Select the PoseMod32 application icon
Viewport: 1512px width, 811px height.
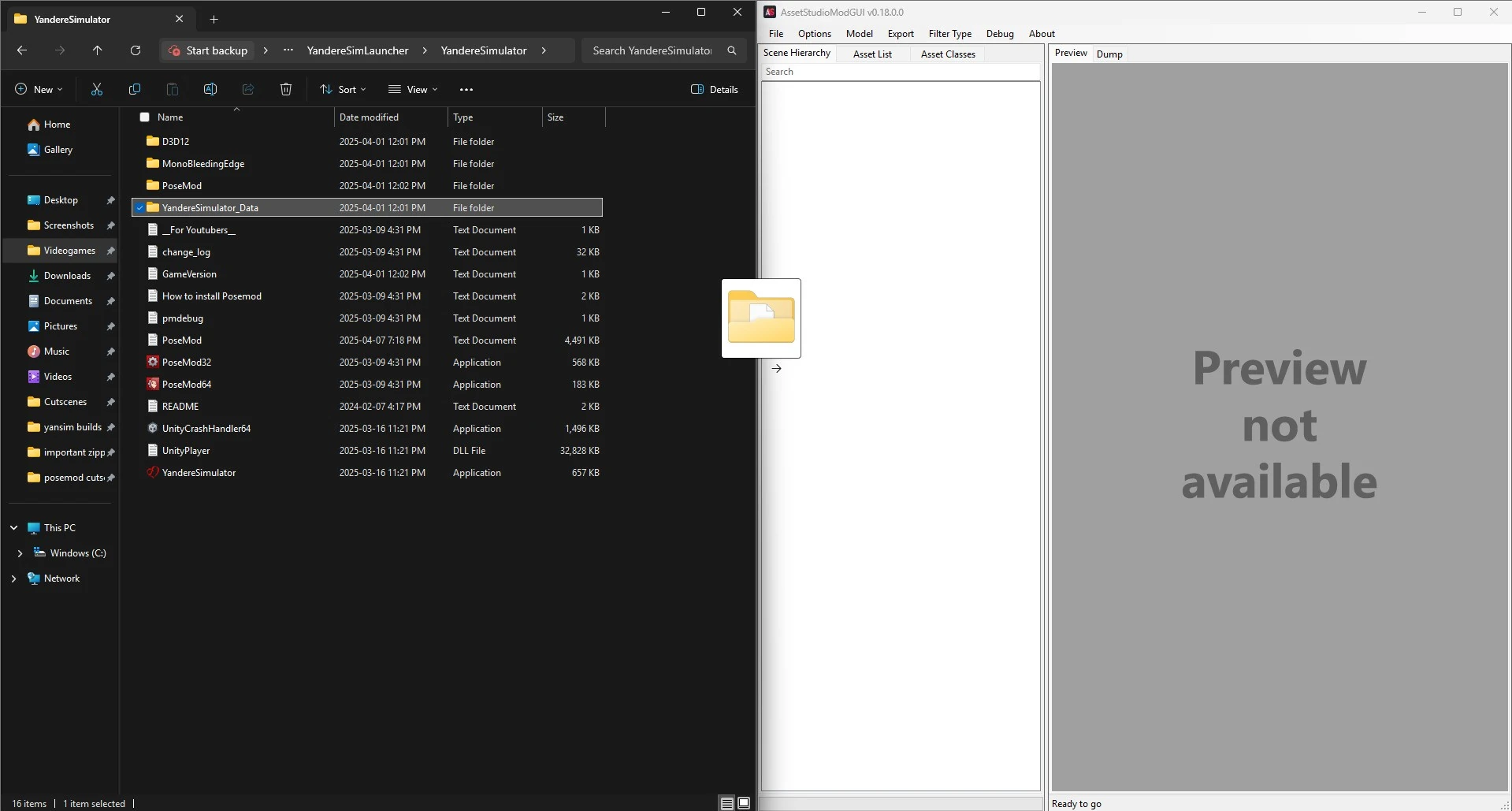click(153, 363)
